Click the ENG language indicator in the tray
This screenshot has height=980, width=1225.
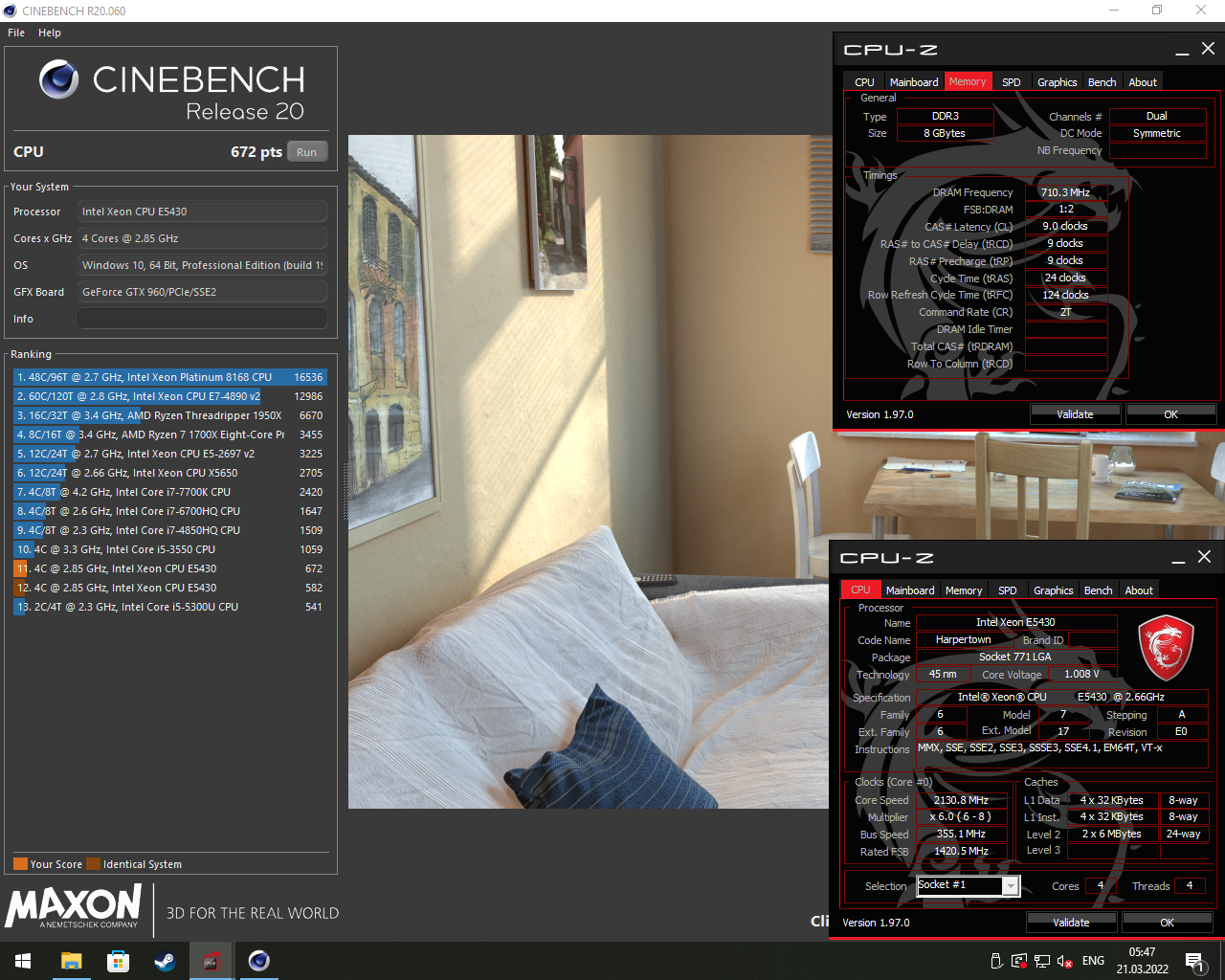tap(1093, 961)
